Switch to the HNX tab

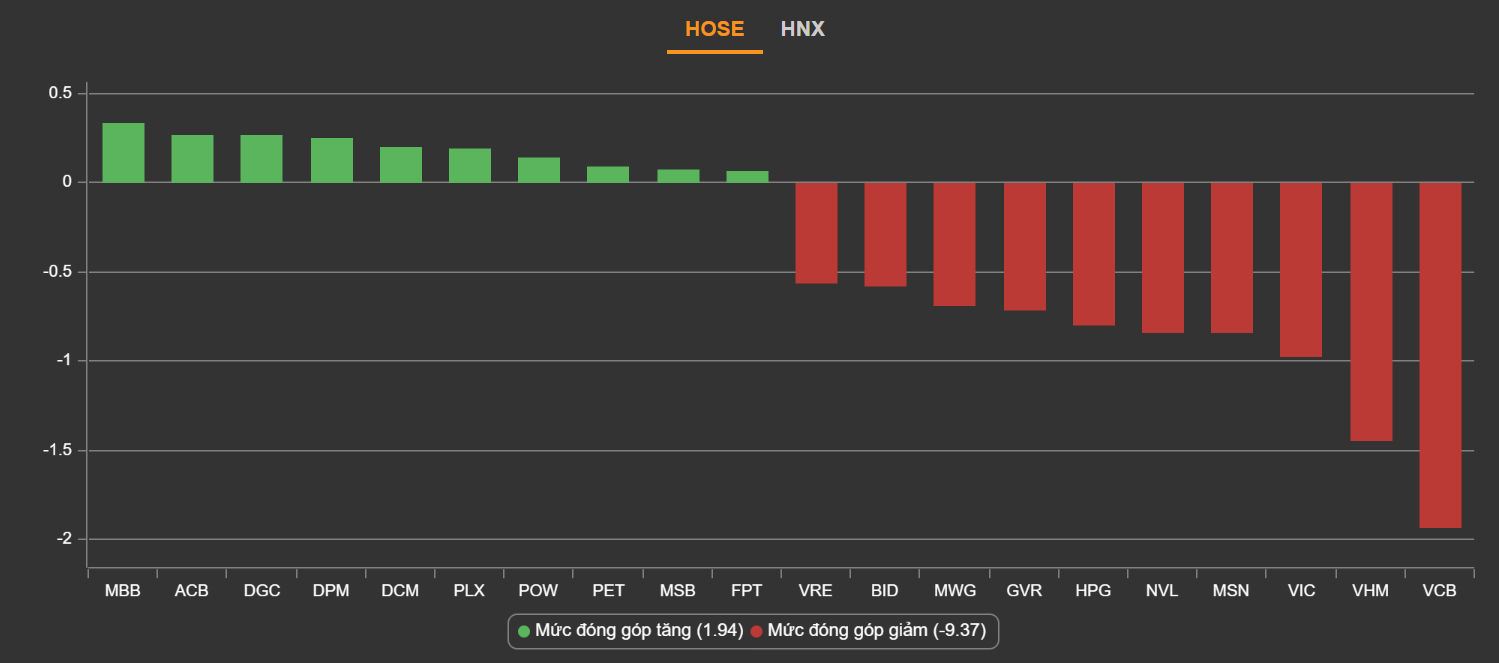[802, 29]
